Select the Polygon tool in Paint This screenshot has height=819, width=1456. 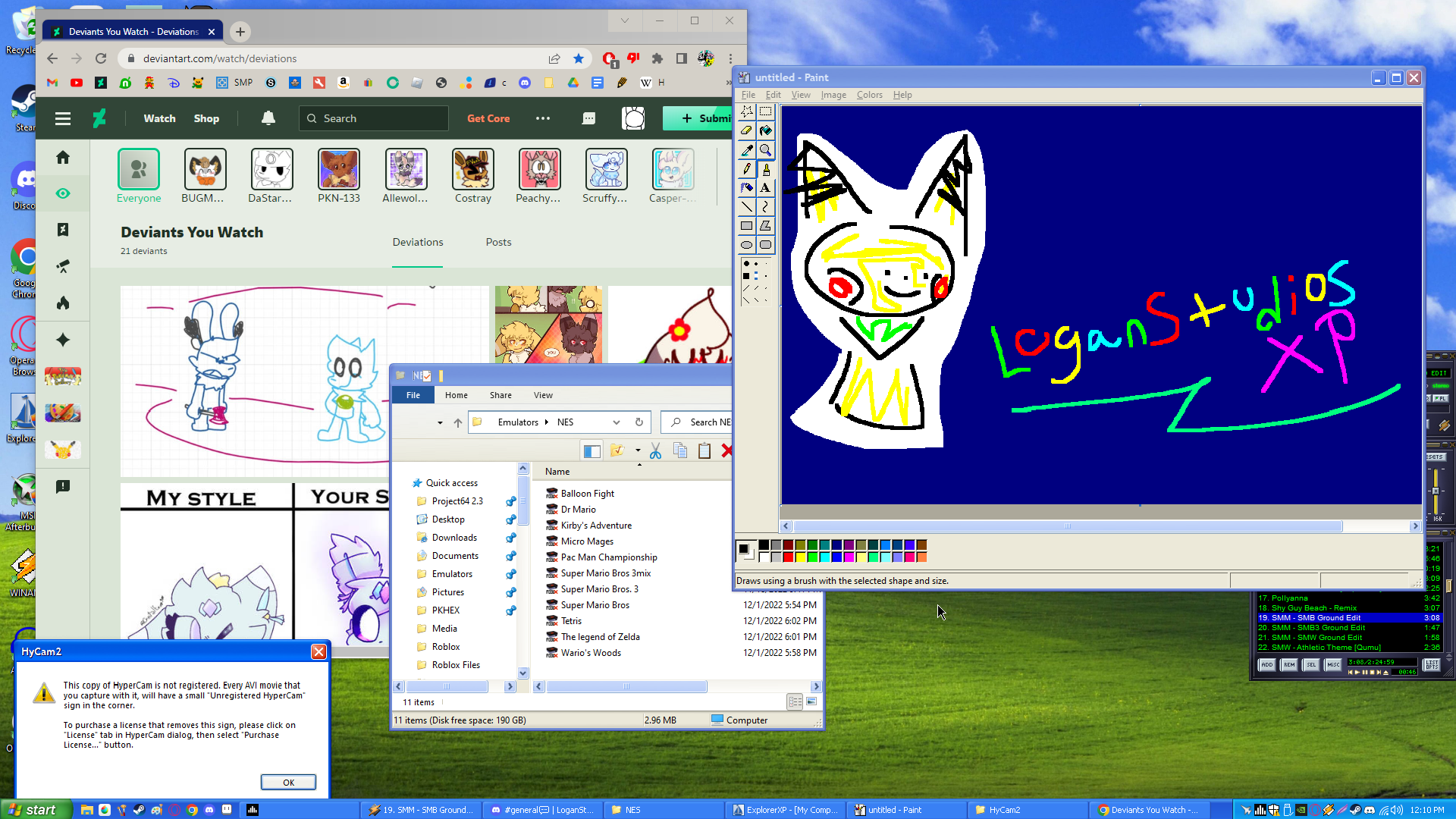766,225
